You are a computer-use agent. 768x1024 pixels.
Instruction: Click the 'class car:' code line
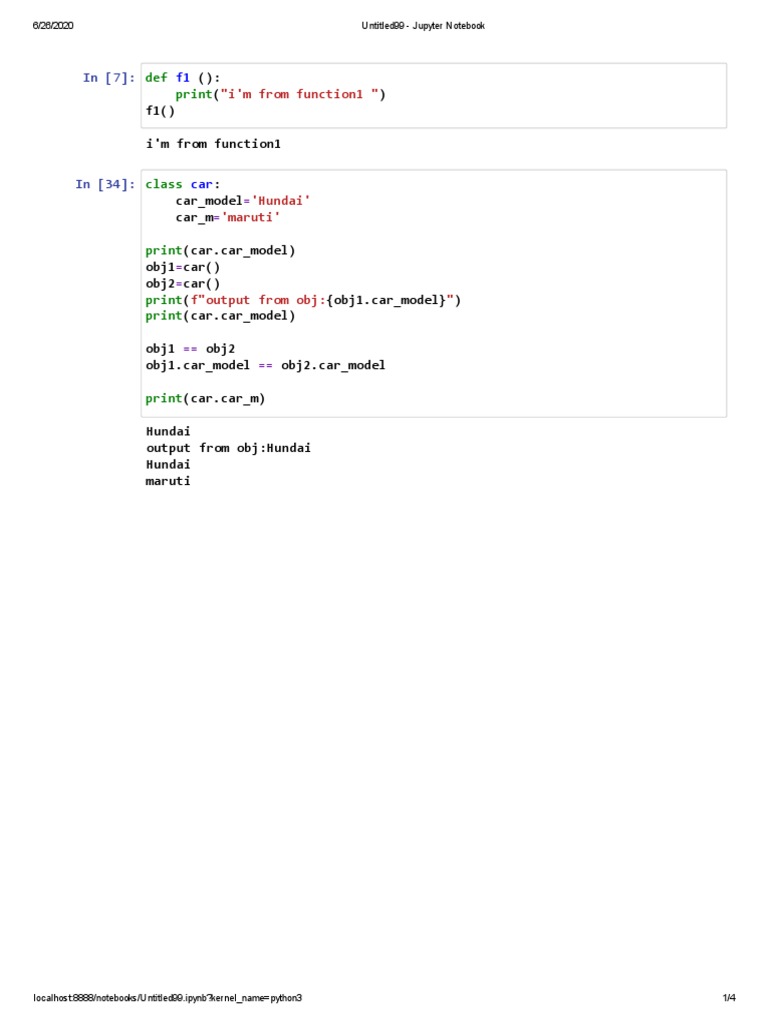tap(183, 184)
